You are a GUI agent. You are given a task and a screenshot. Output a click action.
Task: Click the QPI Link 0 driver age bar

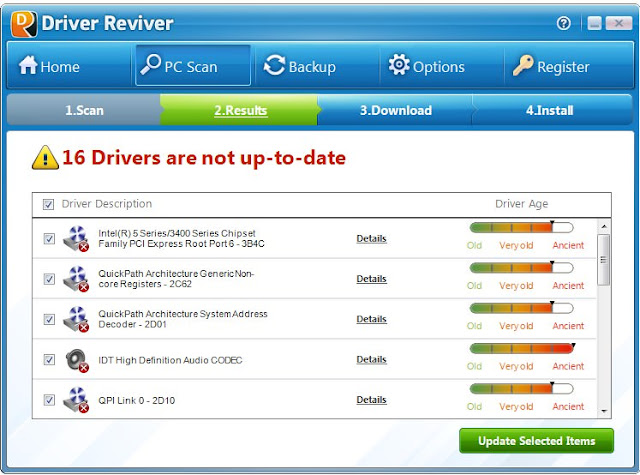[522, 388]
